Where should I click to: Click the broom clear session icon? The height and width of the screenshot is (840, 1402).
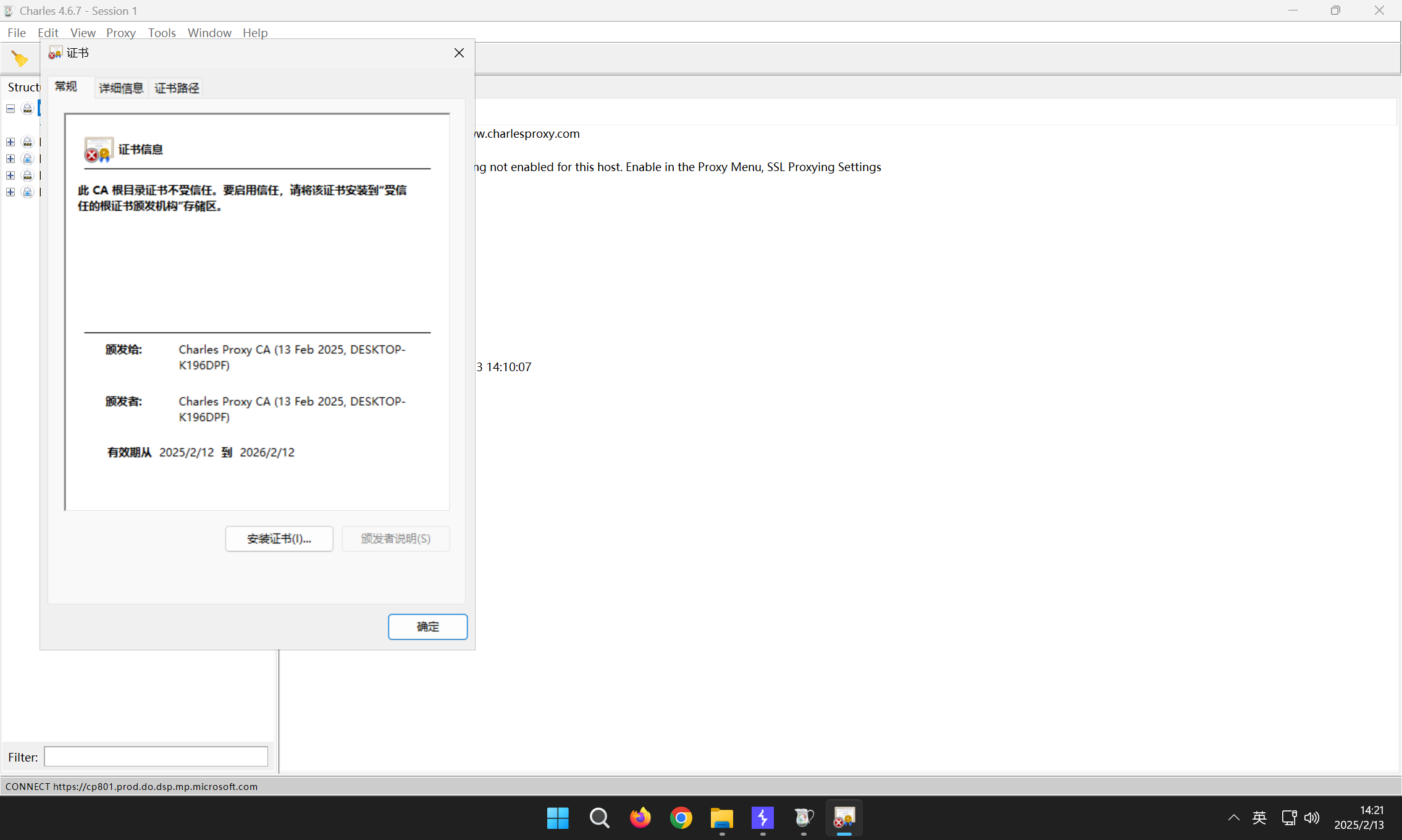pos(19,59)
